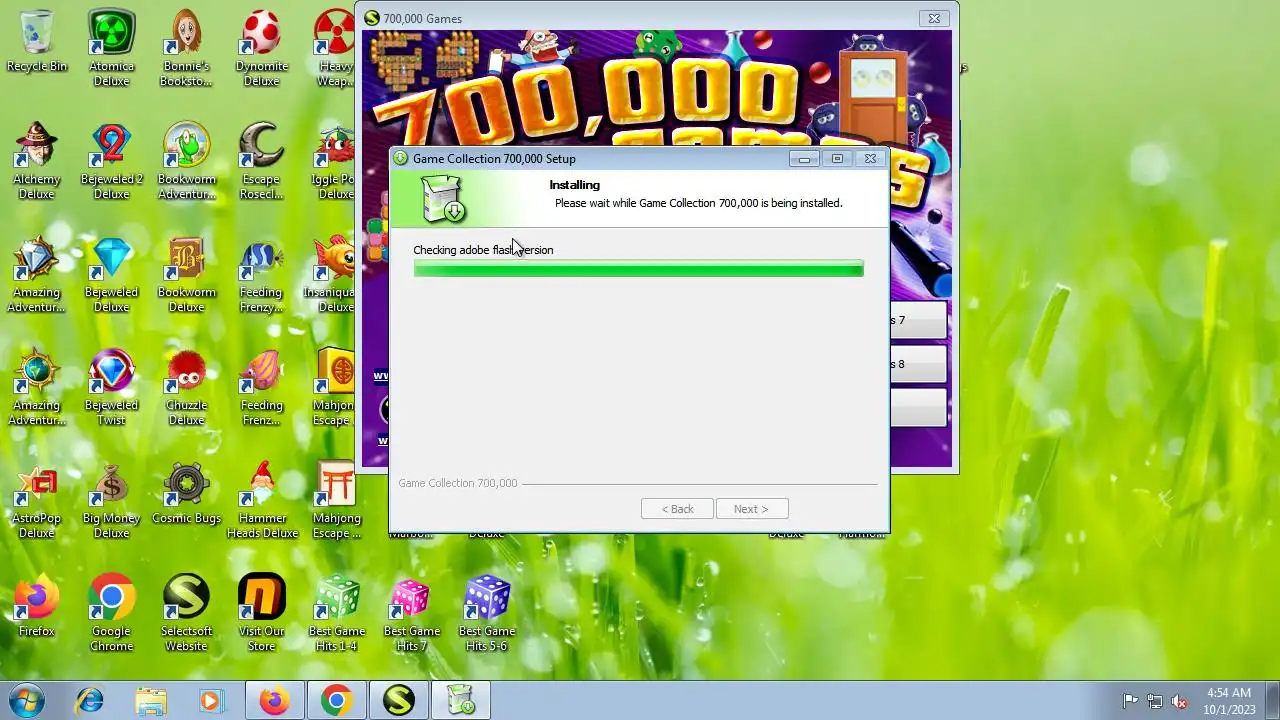Open Internet Explorer from the taskbar
Screen dimensions: 1280x720
point(89,701)
